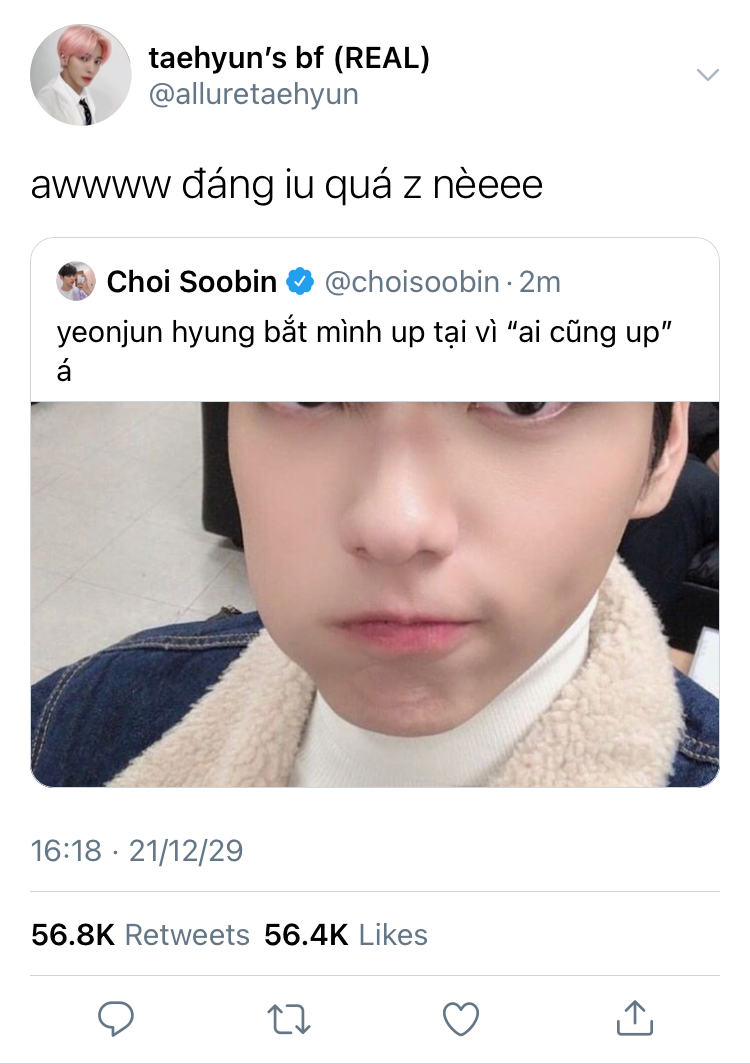
Task: Open Choi Soobin's small avatar
Action: click(76, 281)
